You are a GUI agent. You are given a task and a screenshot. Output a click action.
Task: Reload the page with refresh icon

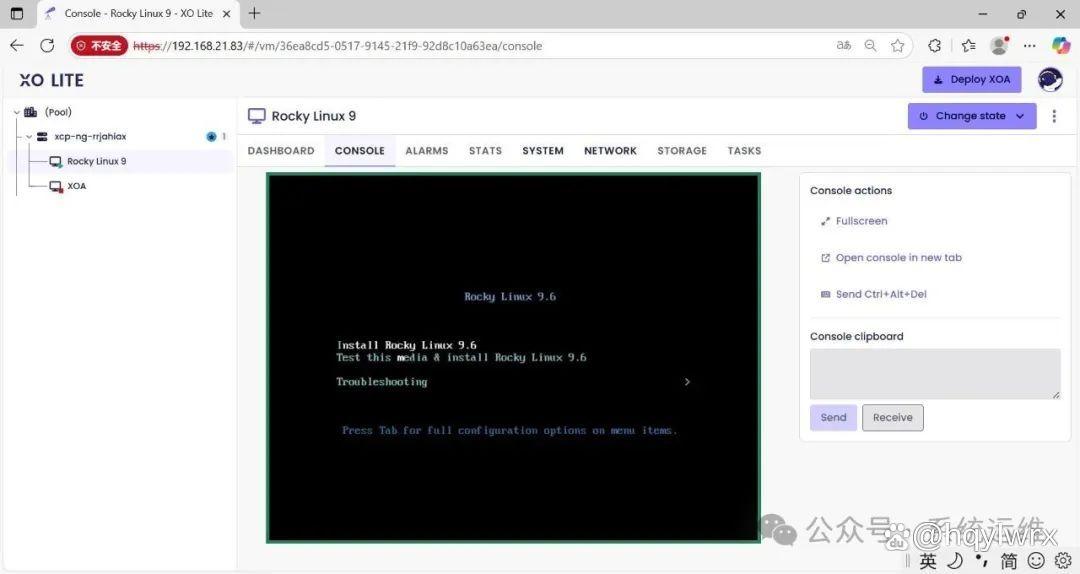(x=47, y=45)
